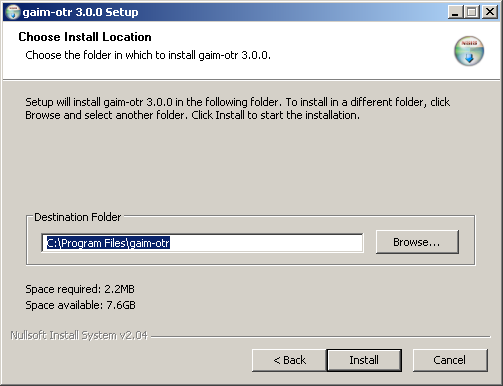Click the 'gaim-otr 3.0.0 Setup' window title

coord(80,12)
